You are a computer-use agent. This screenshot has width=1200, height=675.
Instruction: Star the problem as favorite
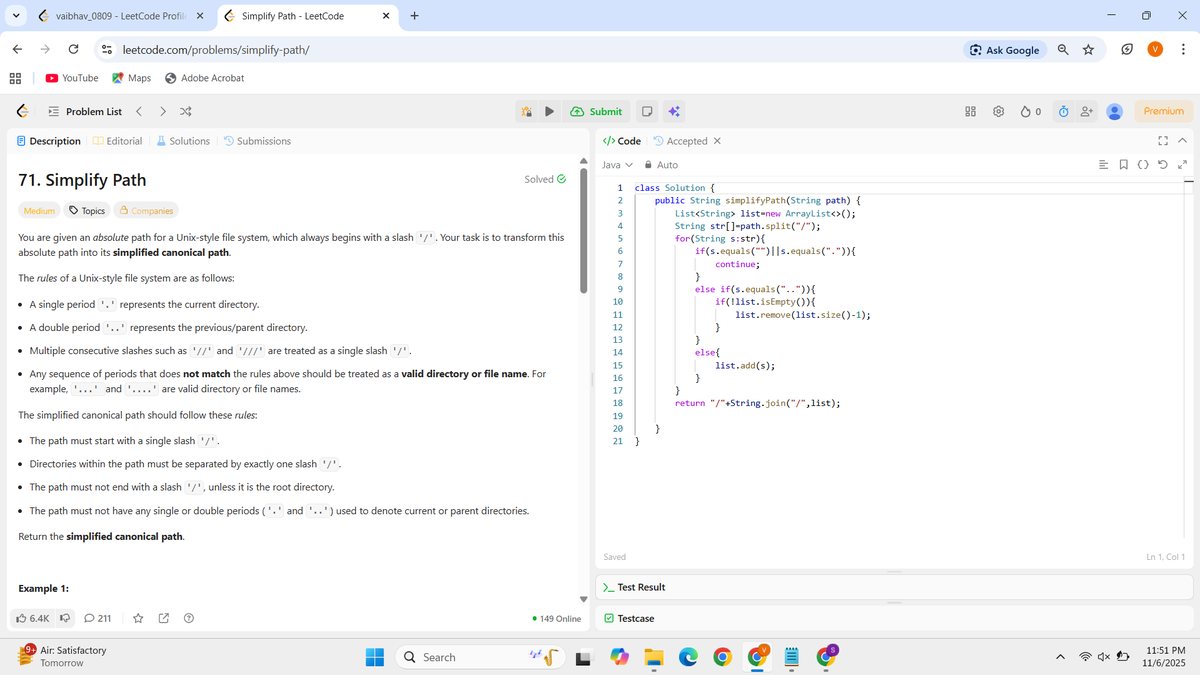[x=139, y=618]
